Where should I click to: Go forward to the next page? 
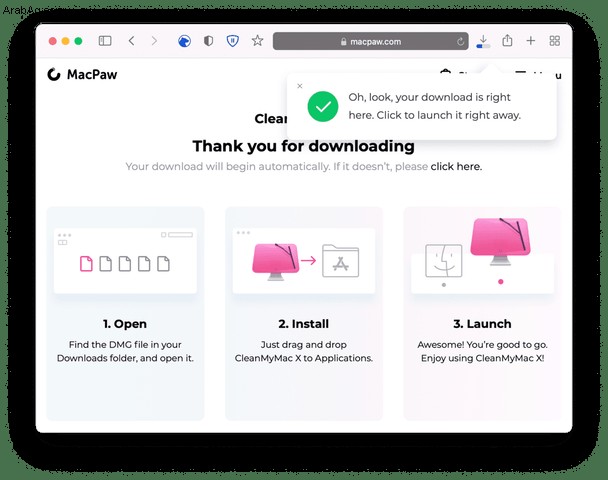click(154, 41)
